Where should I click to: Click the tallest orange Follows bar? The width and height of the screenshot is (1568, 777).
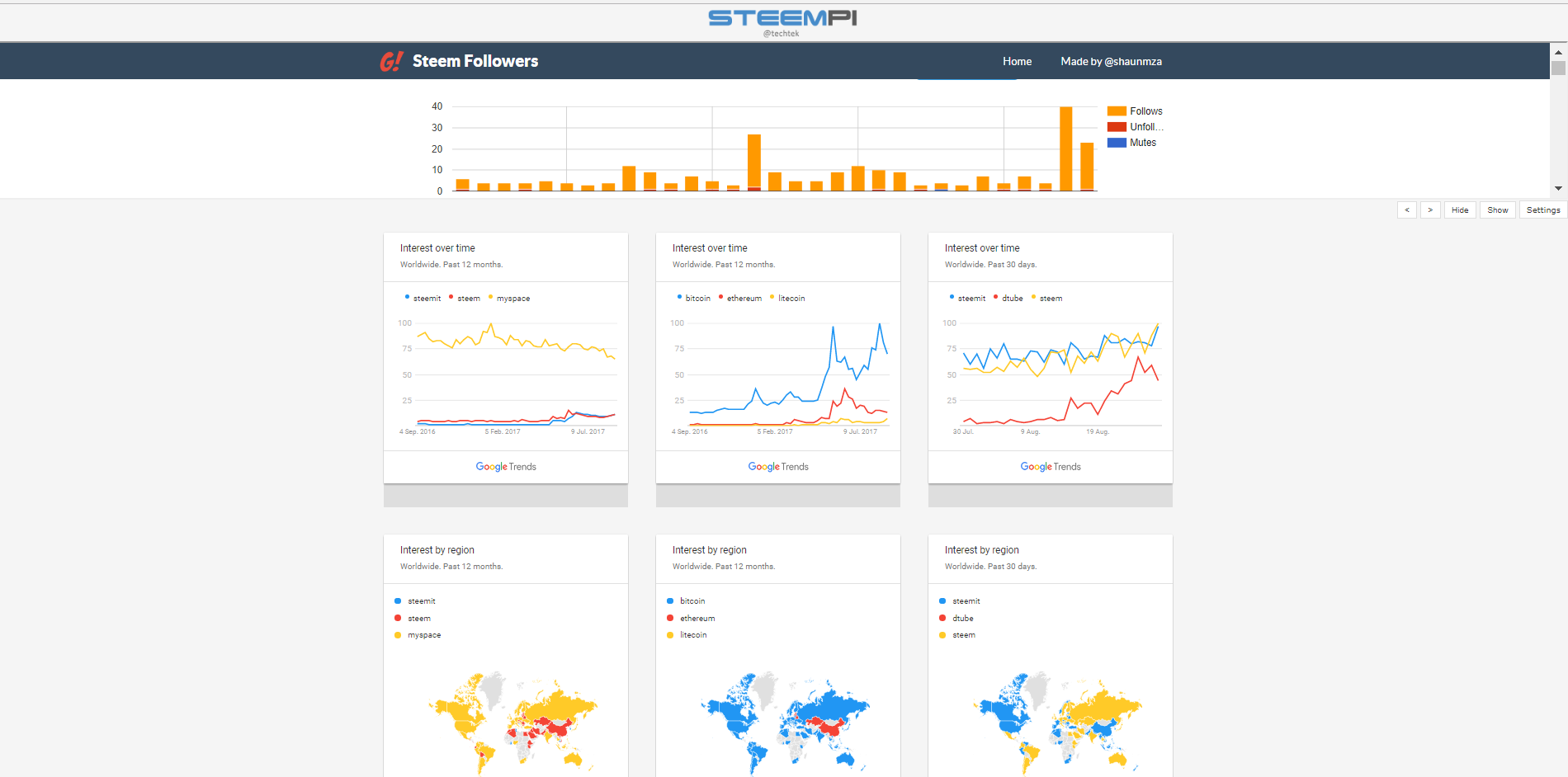(1065, 148)
